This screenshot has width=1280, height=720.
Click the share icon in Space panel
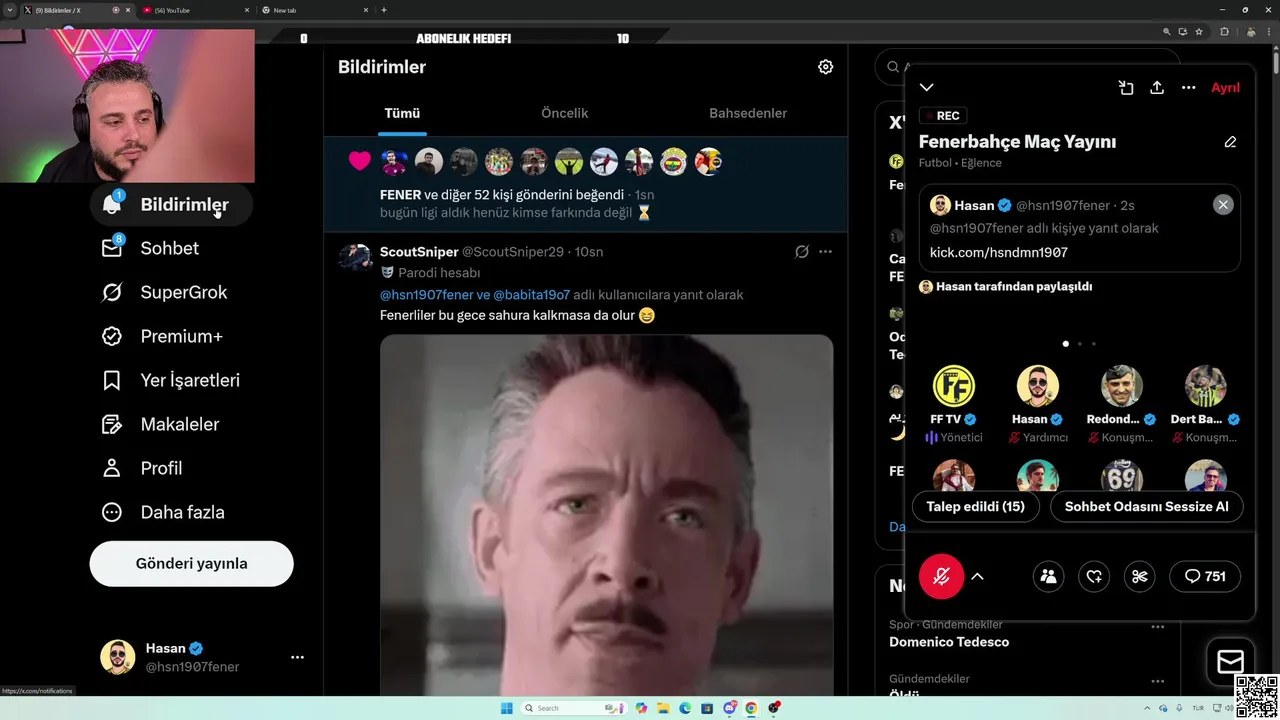[1157, 88]
